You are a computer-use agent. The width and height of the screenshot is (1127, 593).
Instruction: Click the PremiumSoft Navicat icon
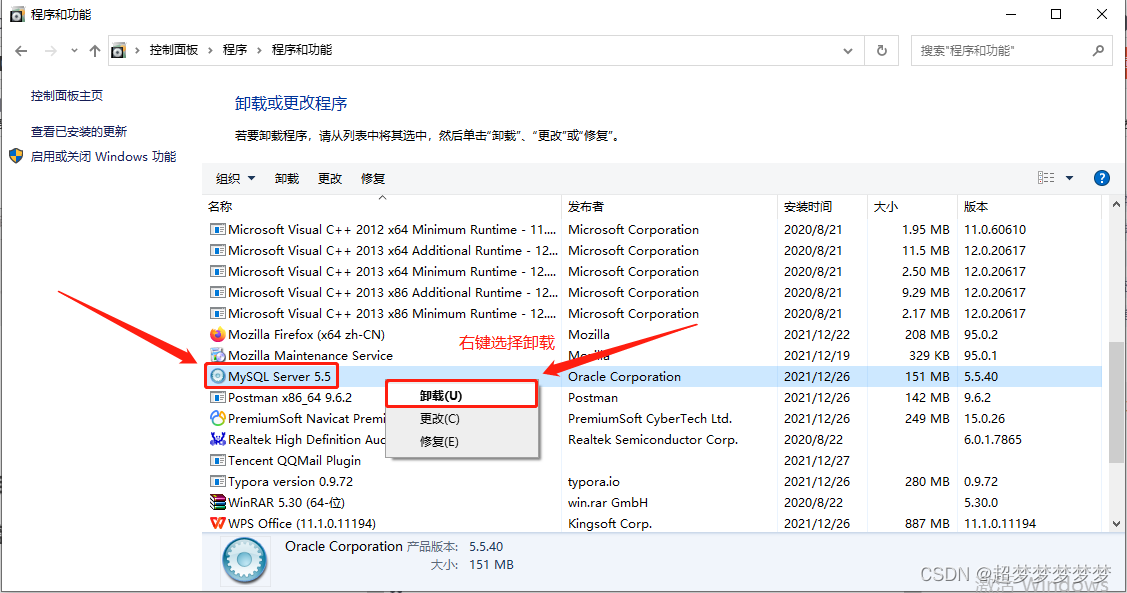pyautogui.click(x=217, y=418)
